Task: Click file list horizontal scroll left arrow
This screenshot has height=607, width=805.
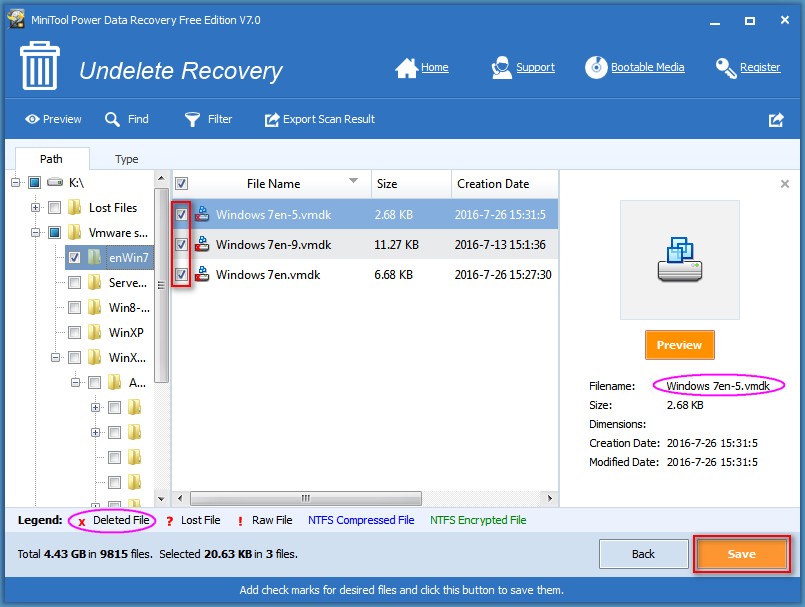Action: pos(180,498)
